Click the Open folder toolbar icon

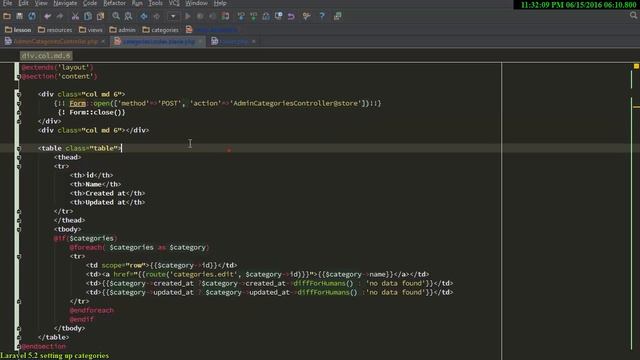pos(7,16)
